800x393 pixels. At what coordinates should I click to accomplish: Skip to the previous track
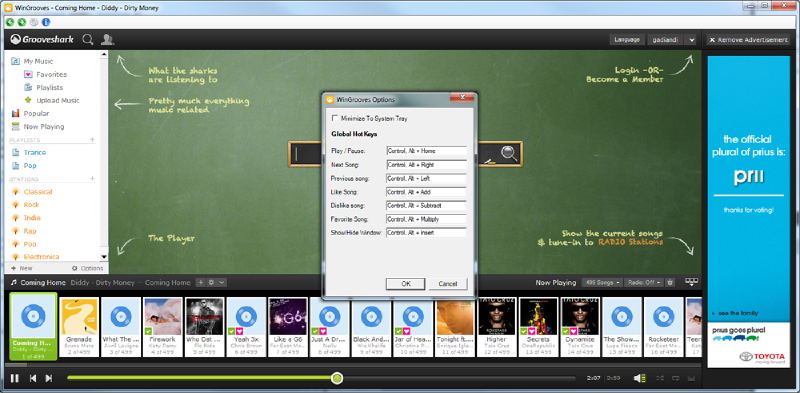(33, 378)
